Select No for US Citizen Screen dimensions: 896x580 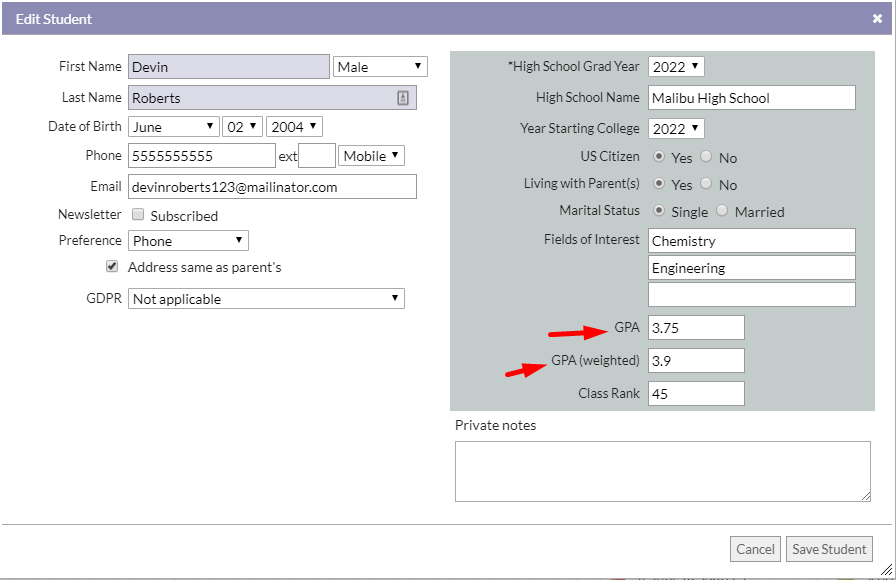(706, 156)
